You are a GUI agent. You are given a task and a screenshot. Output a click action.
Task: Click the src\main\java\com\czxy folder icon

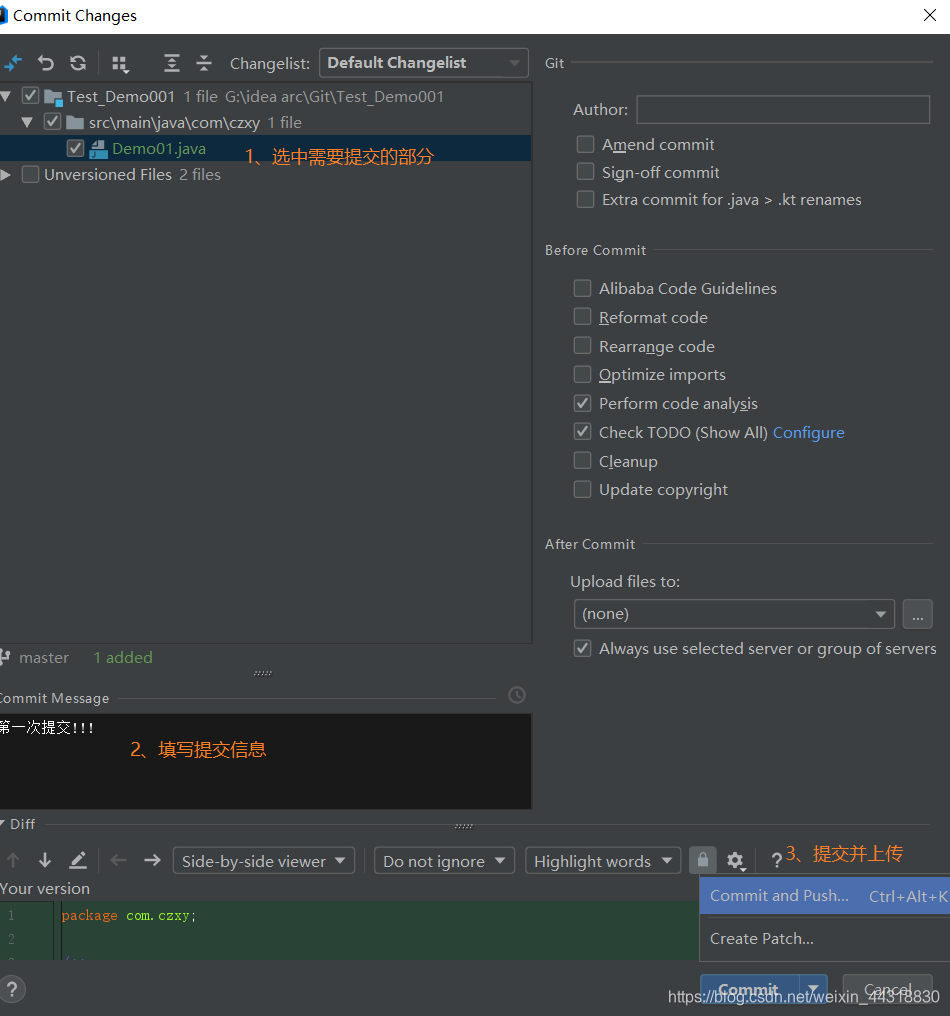coord(75,122)
